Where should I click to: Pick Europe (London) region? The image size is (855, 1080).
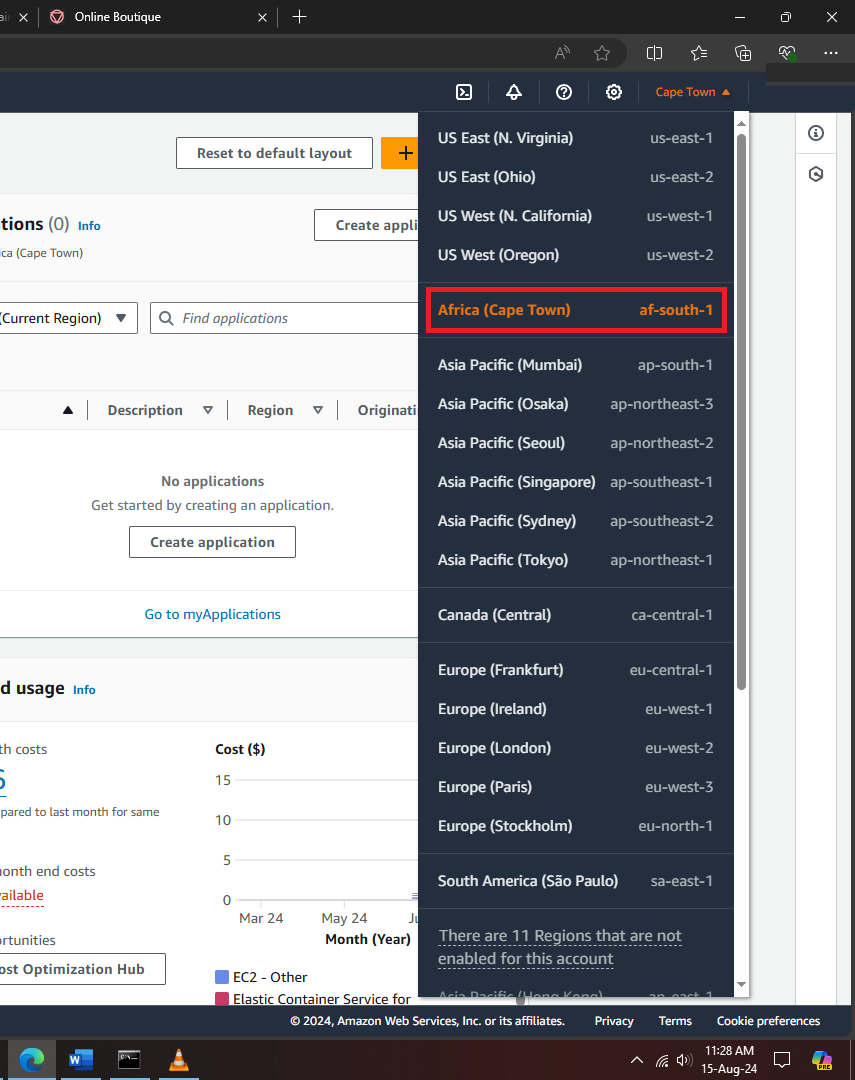tap(575, 748)
